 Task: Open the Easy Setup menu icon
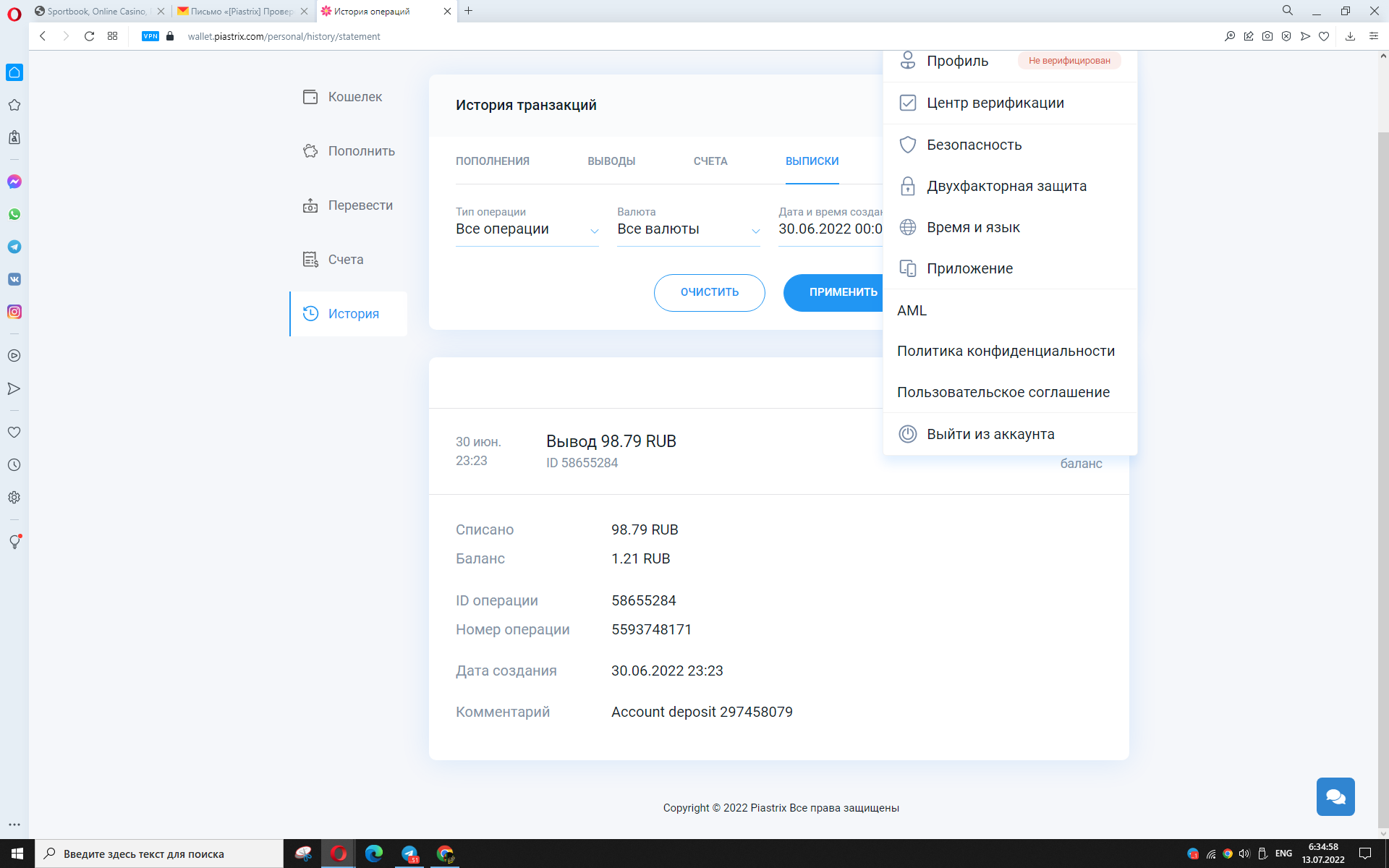click(1374, 36)
